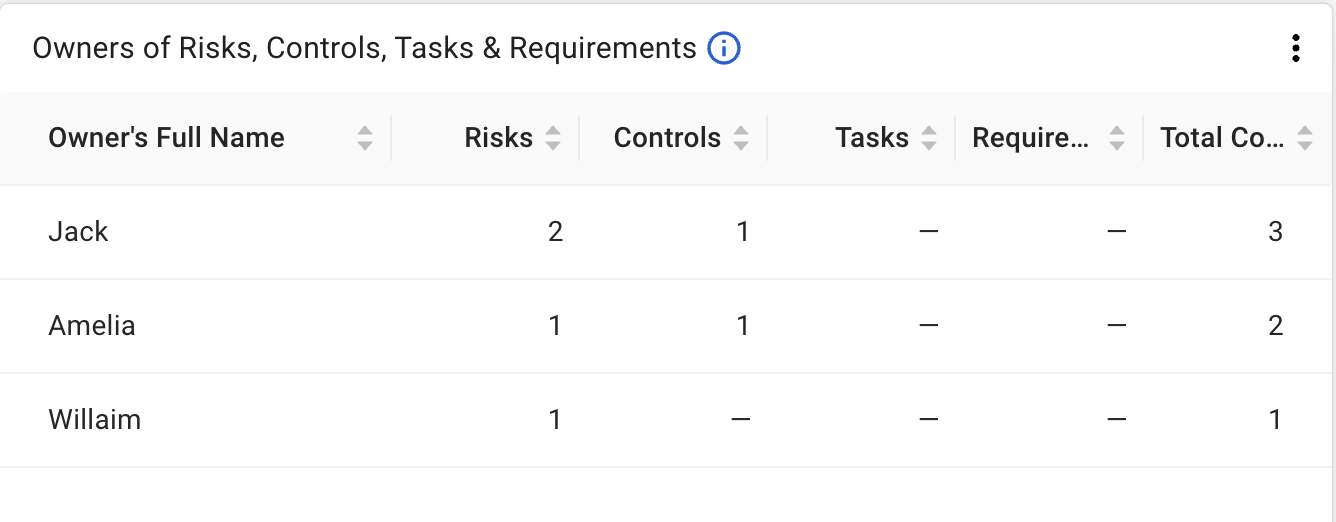Open the three-dot widget options menu
1336x522 pixels.
pyautogui.click(x=1295, y=48)
